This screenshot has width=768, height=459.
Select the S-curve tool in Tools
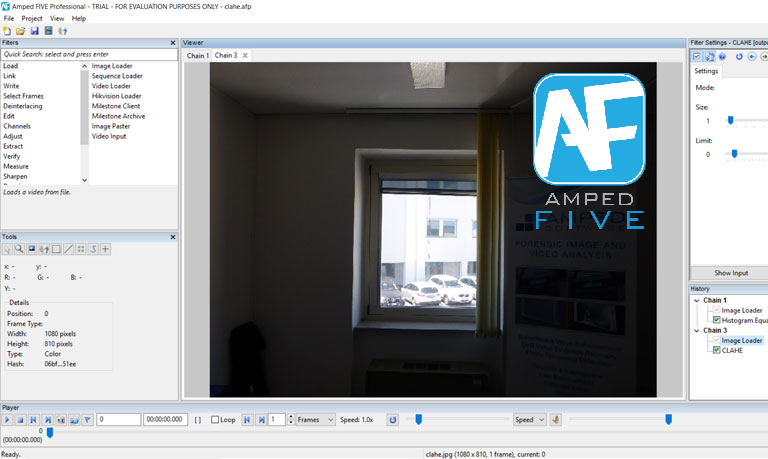point(93,249)
